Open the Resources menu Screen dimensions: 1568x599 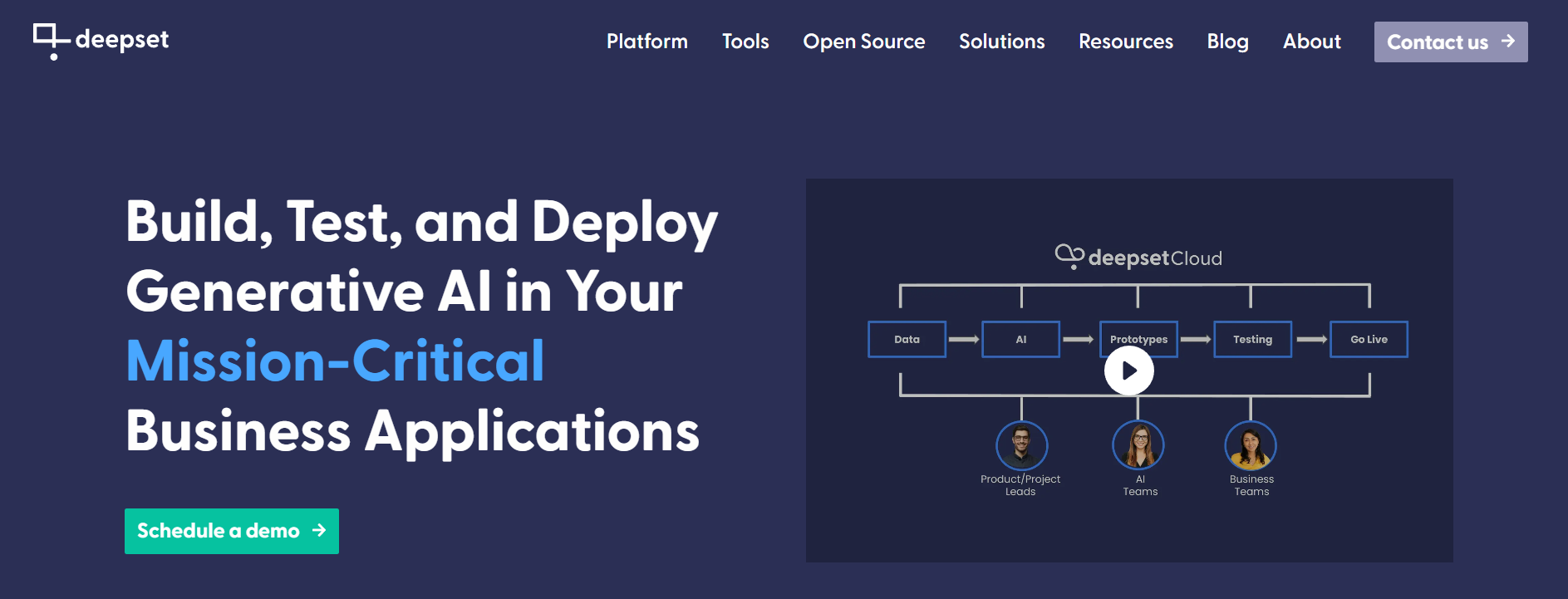tap(1126, 42)
